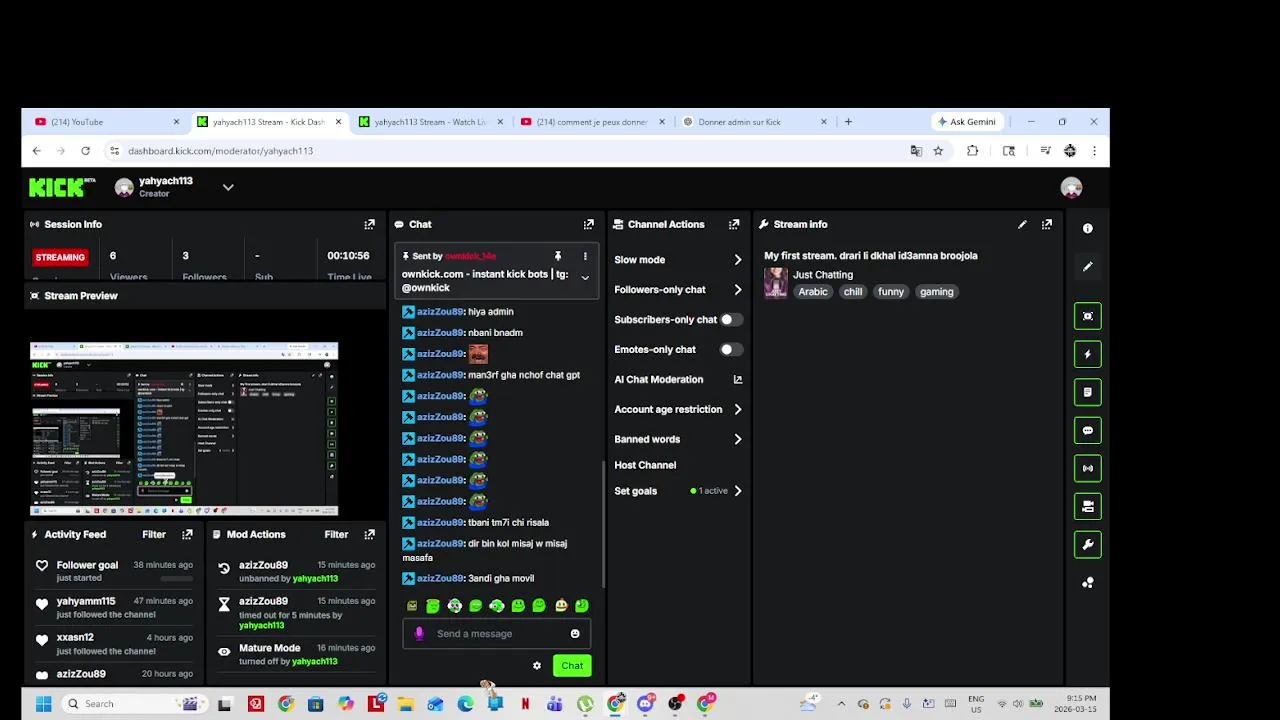Click the bubbles icon at sidebar bottom
Viewport: 1280px width, 720px height.
1088,583
